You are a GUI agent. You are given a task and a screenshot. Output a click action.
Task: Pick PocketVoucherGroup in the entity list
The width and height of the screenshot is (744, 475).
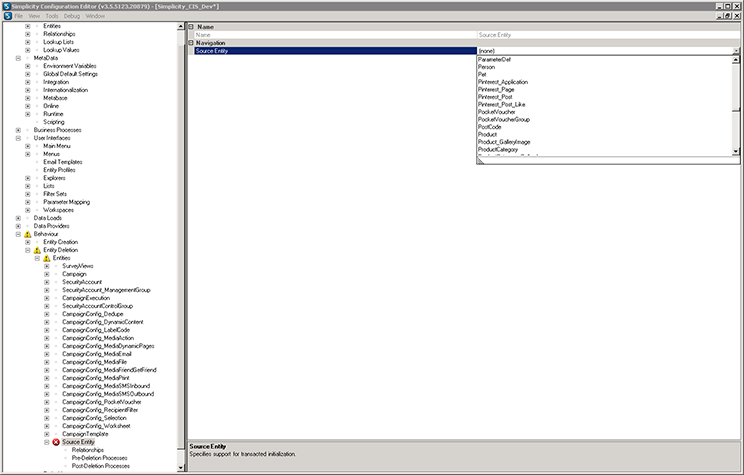point(502,119)
